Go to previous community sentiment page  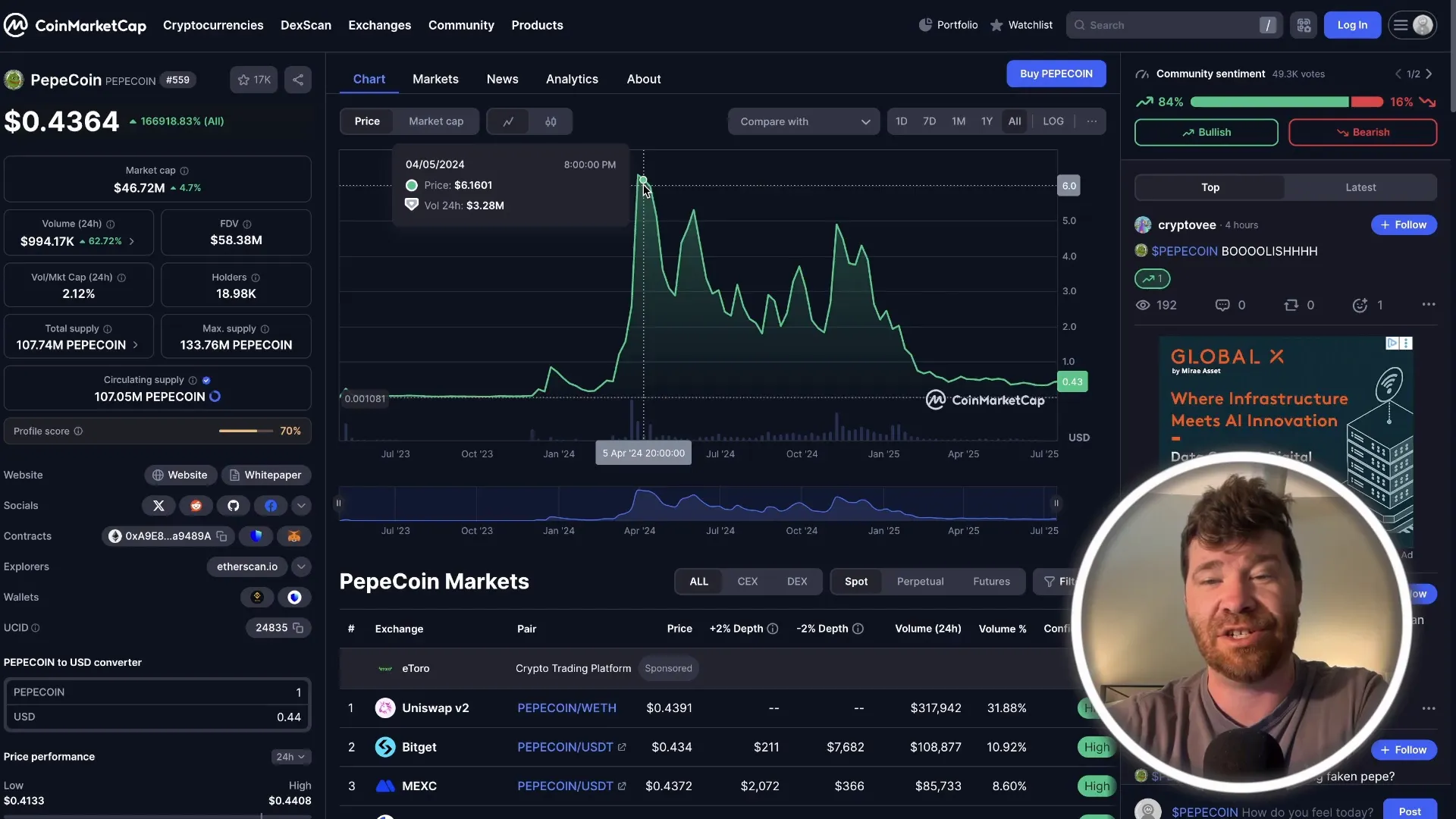(x=1398, y=74)
